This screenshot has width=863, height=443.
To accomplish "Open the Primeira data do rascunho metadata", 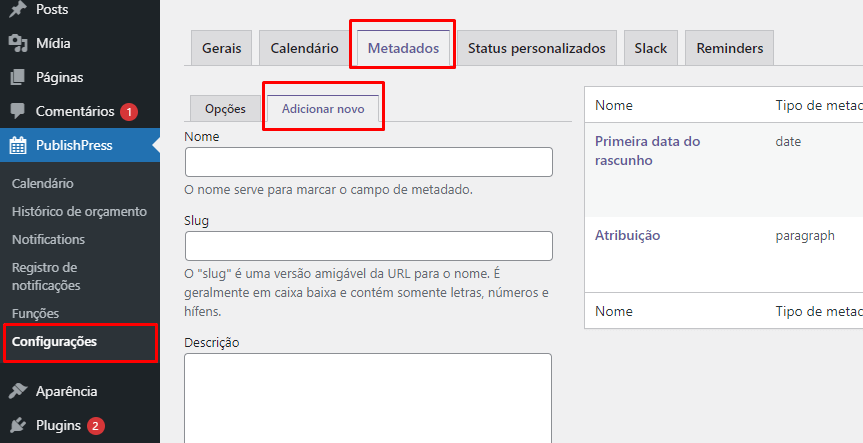I will 647,151.
